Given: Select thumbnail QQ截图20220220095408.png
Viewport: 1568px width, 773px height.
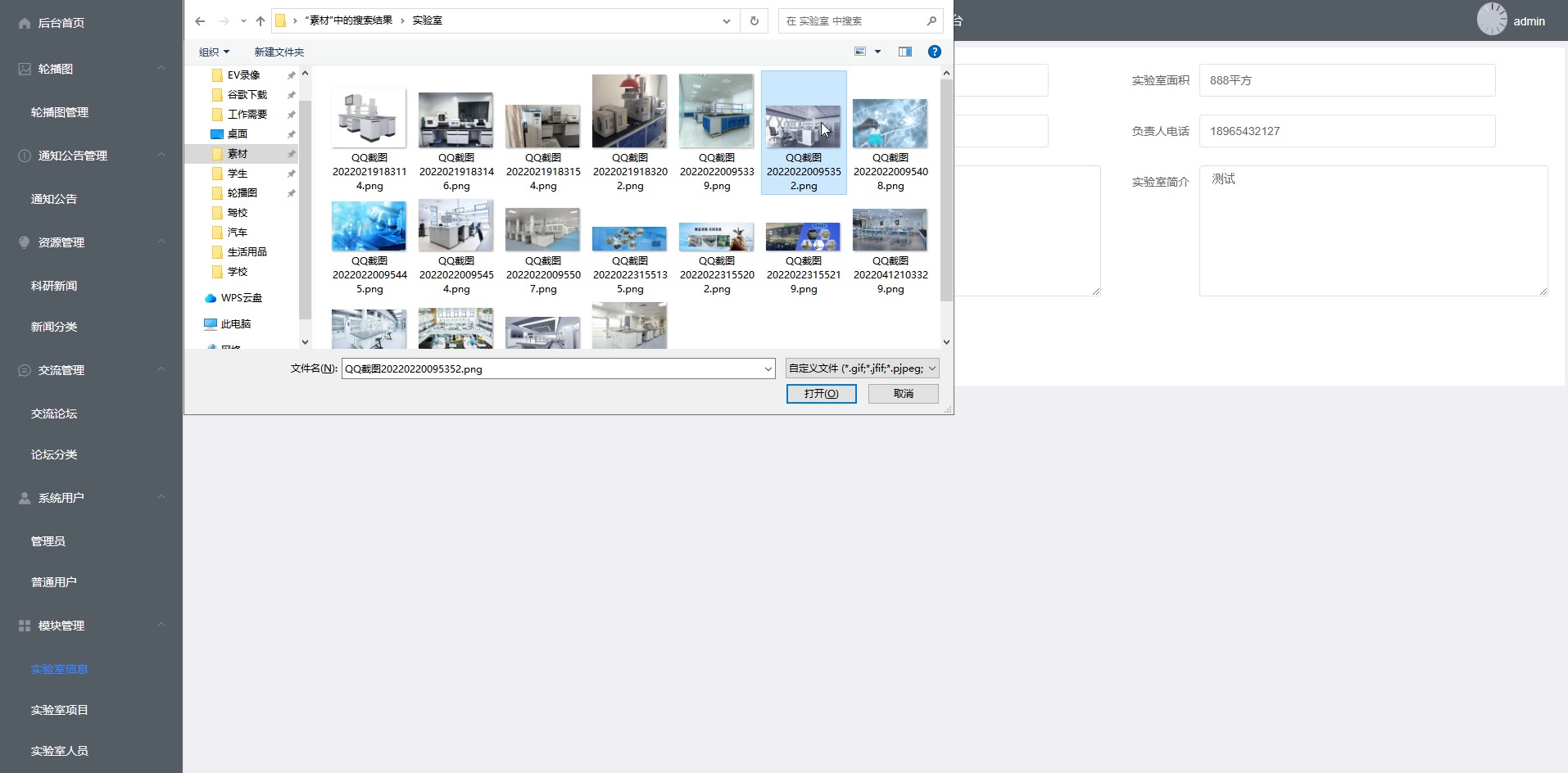Looking at the screenshot, I should click(890, 133).
